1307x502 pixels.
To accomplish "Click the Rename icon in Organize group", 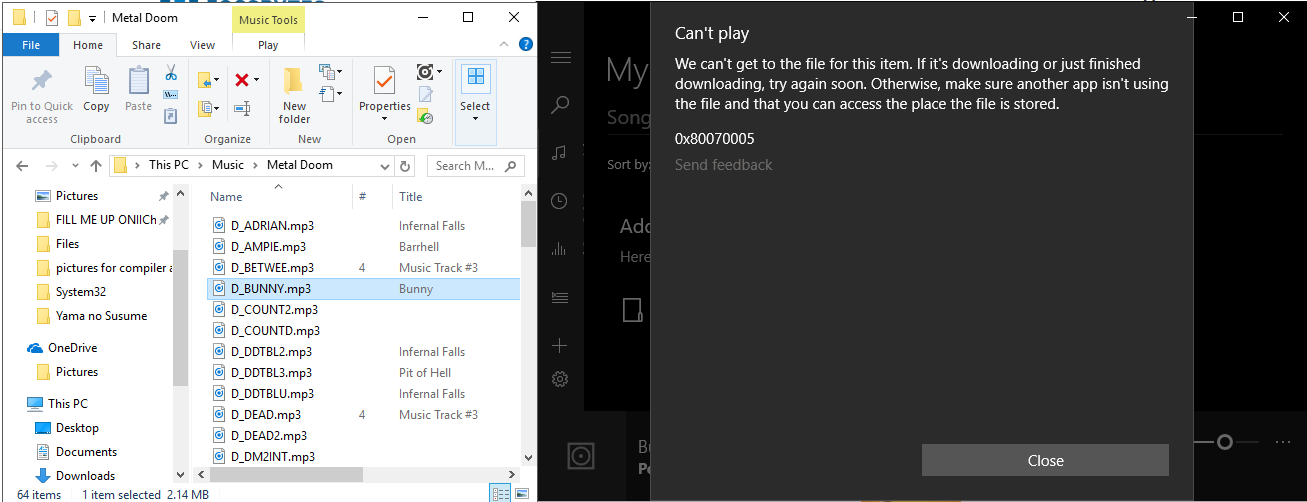I will 242,108.
